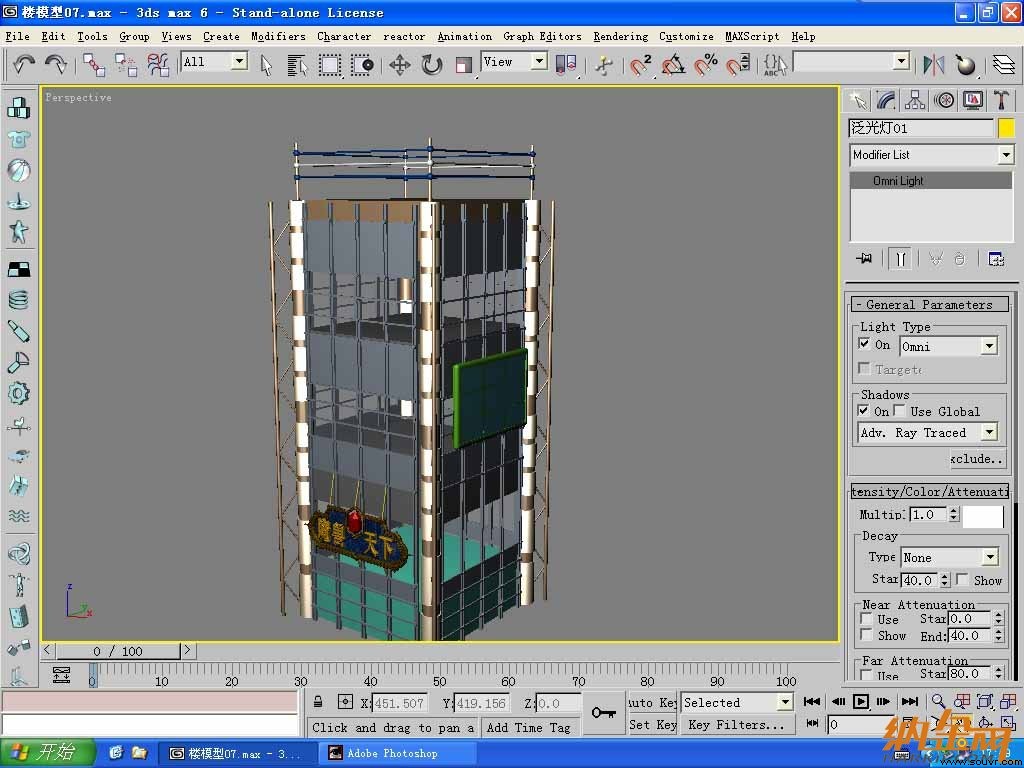Screen dimensions: 1024x768
Task: Open the Hierarchy command panel tab
Action: (914, 101)
